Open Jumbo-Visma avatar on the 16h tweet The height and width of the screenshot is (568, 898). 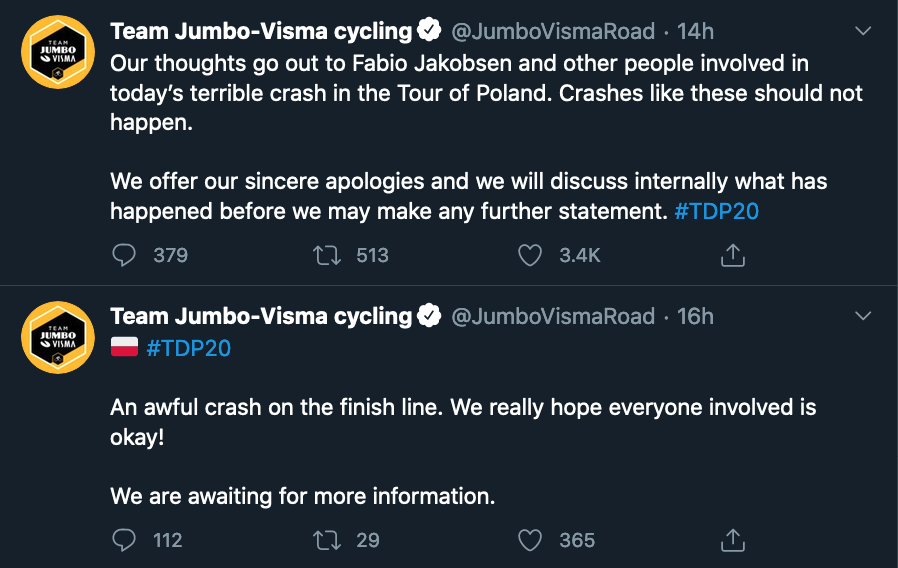pyautogui.click(x=58, y=337)
